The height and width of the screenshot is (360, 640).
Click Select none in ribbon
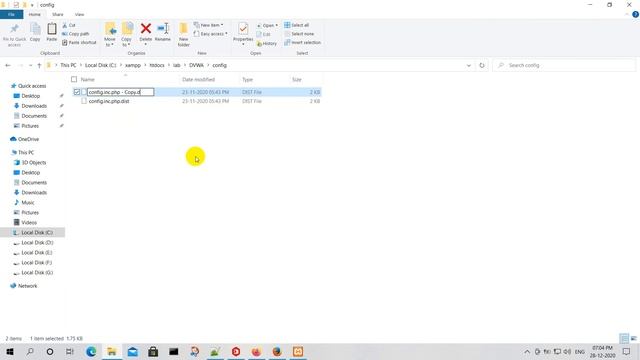(x=299, y=34)
